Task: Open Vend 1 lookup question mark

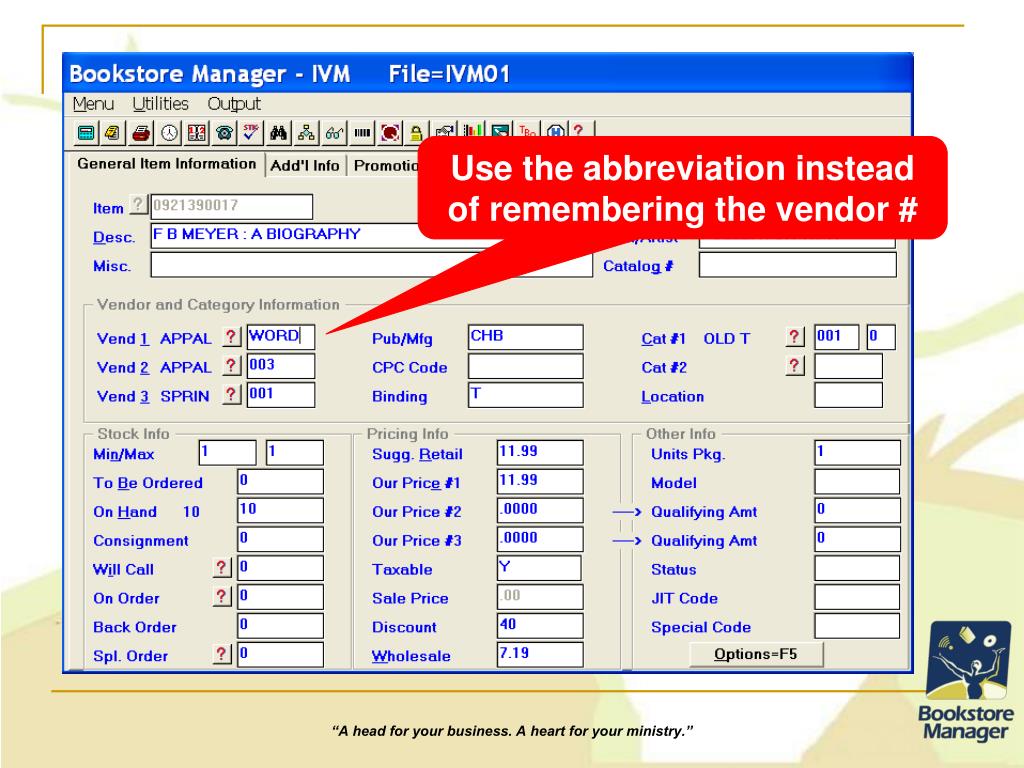Action: (231, 337)
